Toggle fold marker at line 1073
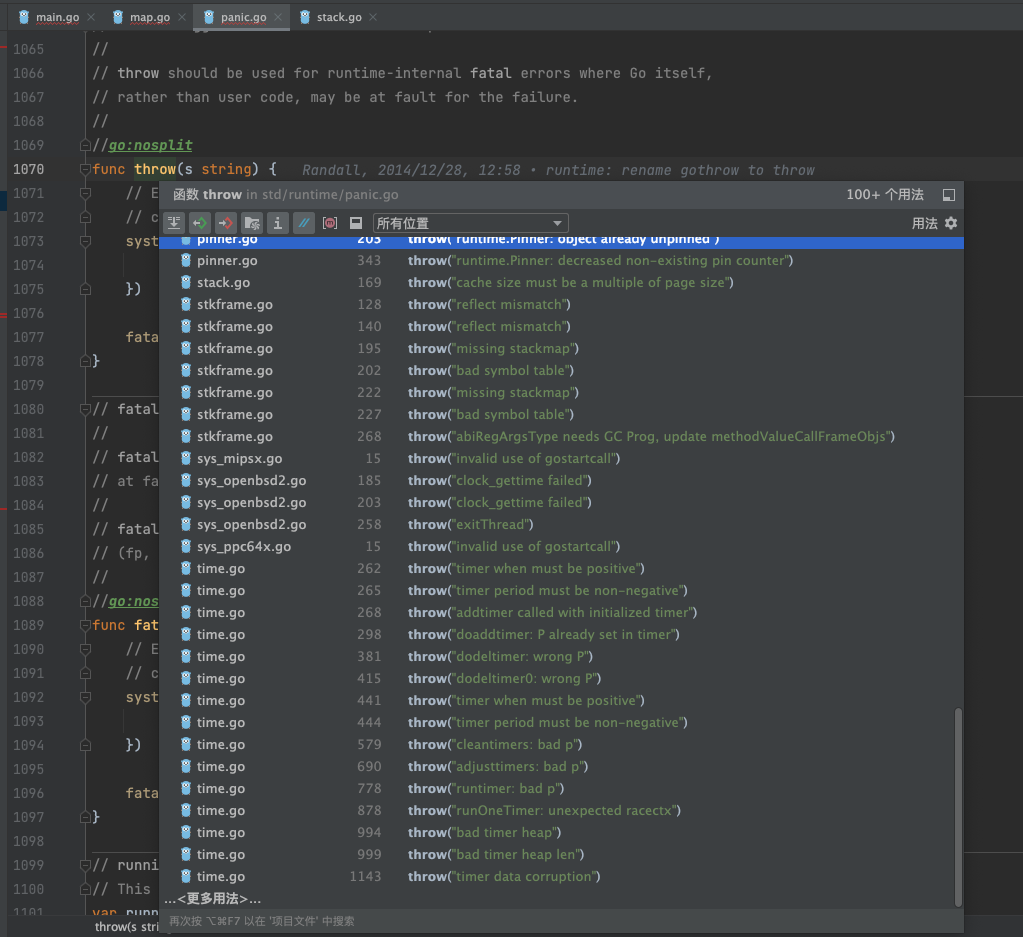Image resolution: width=1023 pixels, height=937 pixels. (85, 241)
